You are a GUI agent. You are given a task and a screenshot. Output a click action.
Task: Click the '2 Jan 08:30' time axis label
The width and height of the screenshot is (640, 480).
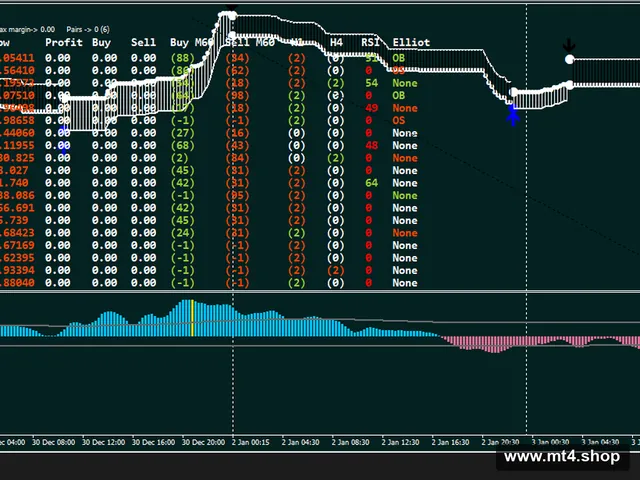pos(351,442)
